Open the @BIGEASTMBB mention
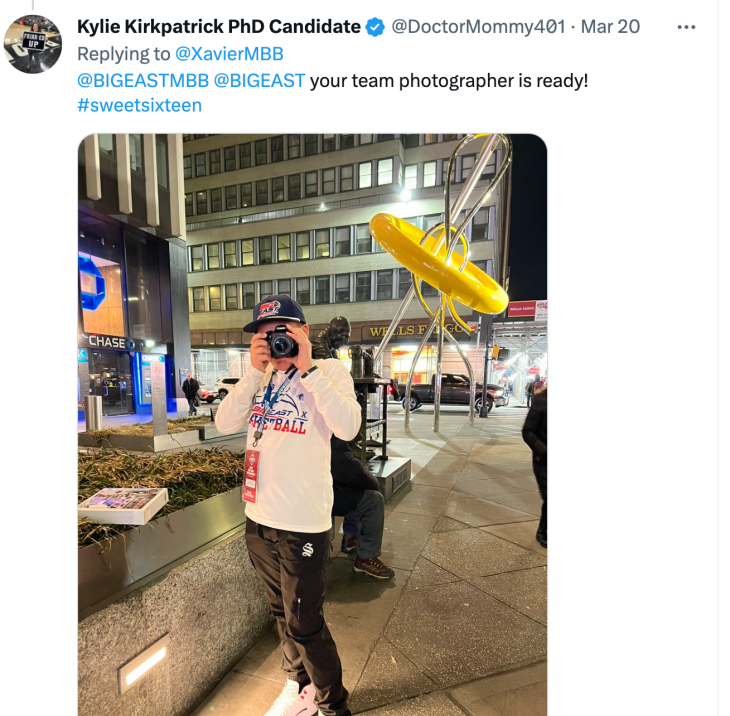Screen dimensions: 730x716 (x=143, y=81)
